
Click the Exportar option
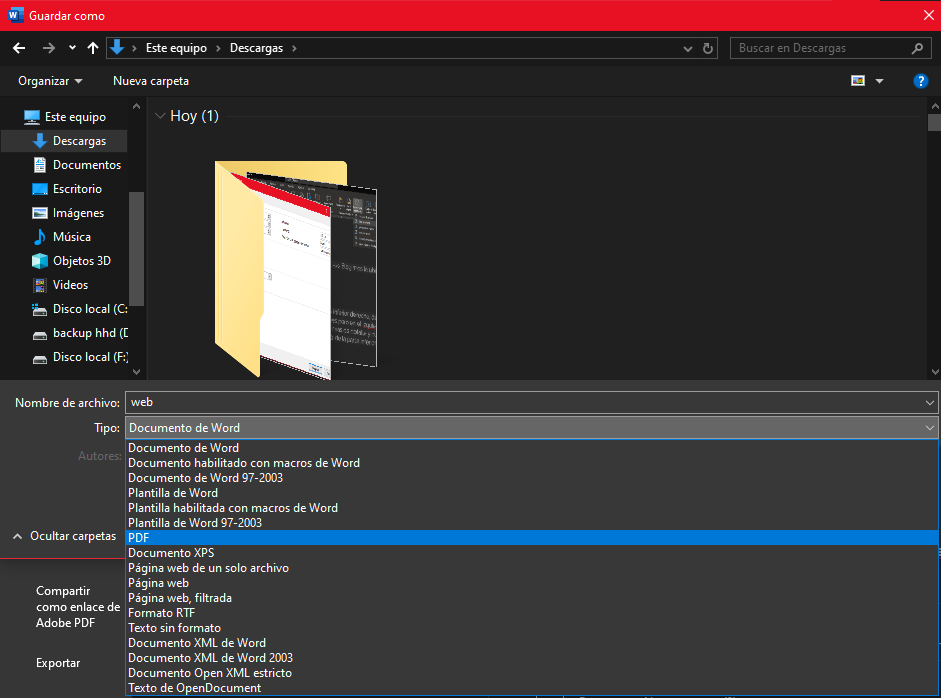(58, 663)
